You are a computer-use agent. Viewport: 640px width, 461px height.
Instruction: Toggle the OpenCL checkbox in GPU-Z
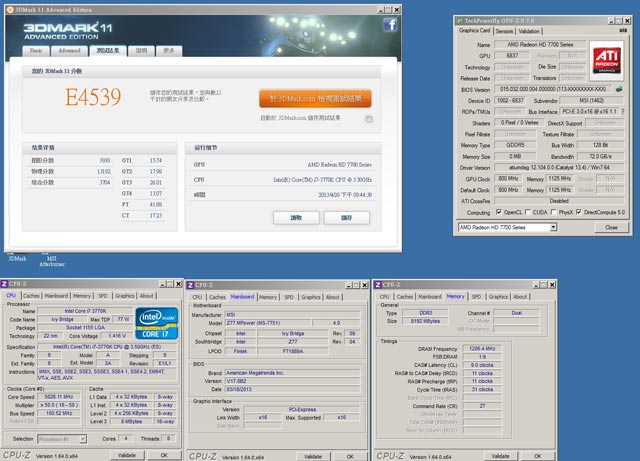pos(498,212)
